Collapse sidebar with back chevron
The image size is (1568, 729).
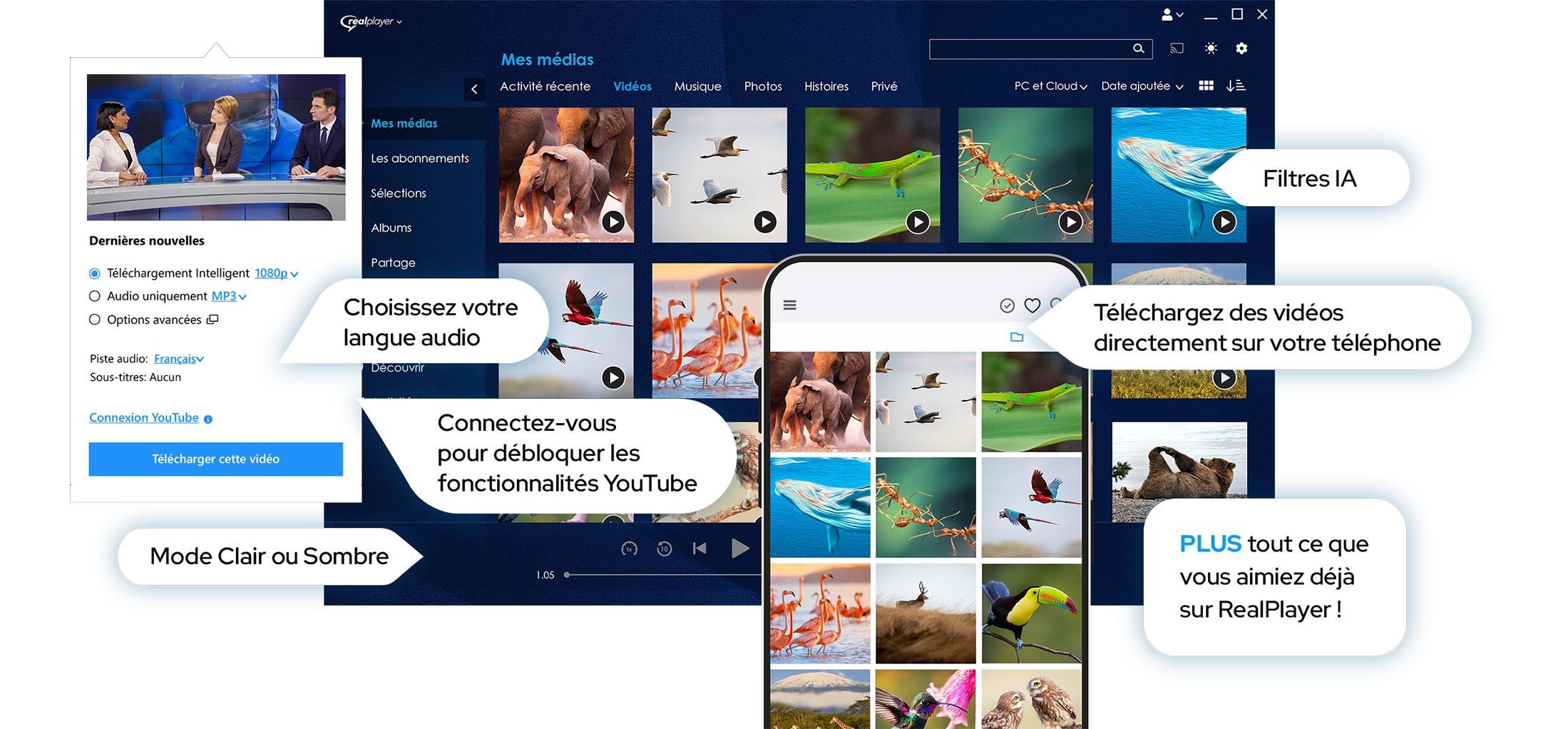tap(474, 89)
